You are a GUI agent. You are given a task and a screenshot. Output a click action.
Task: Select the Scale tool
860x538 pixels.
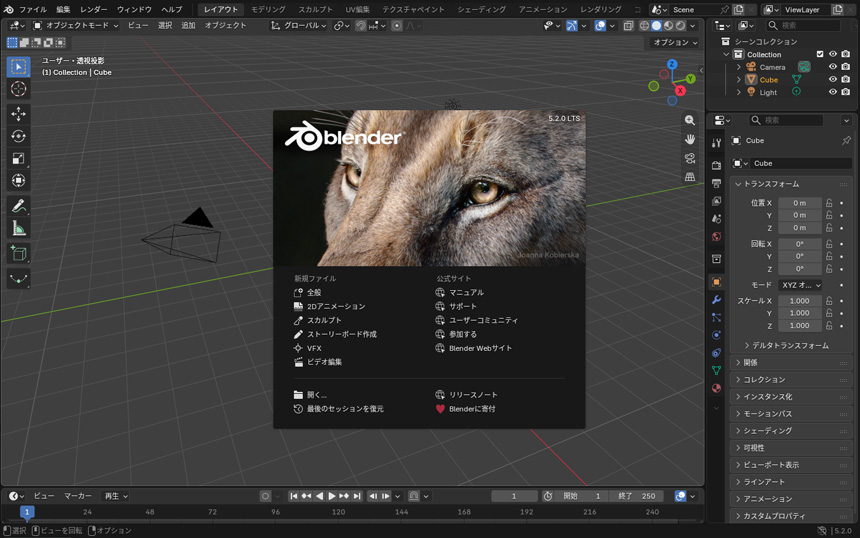click(x=18, y=158)
